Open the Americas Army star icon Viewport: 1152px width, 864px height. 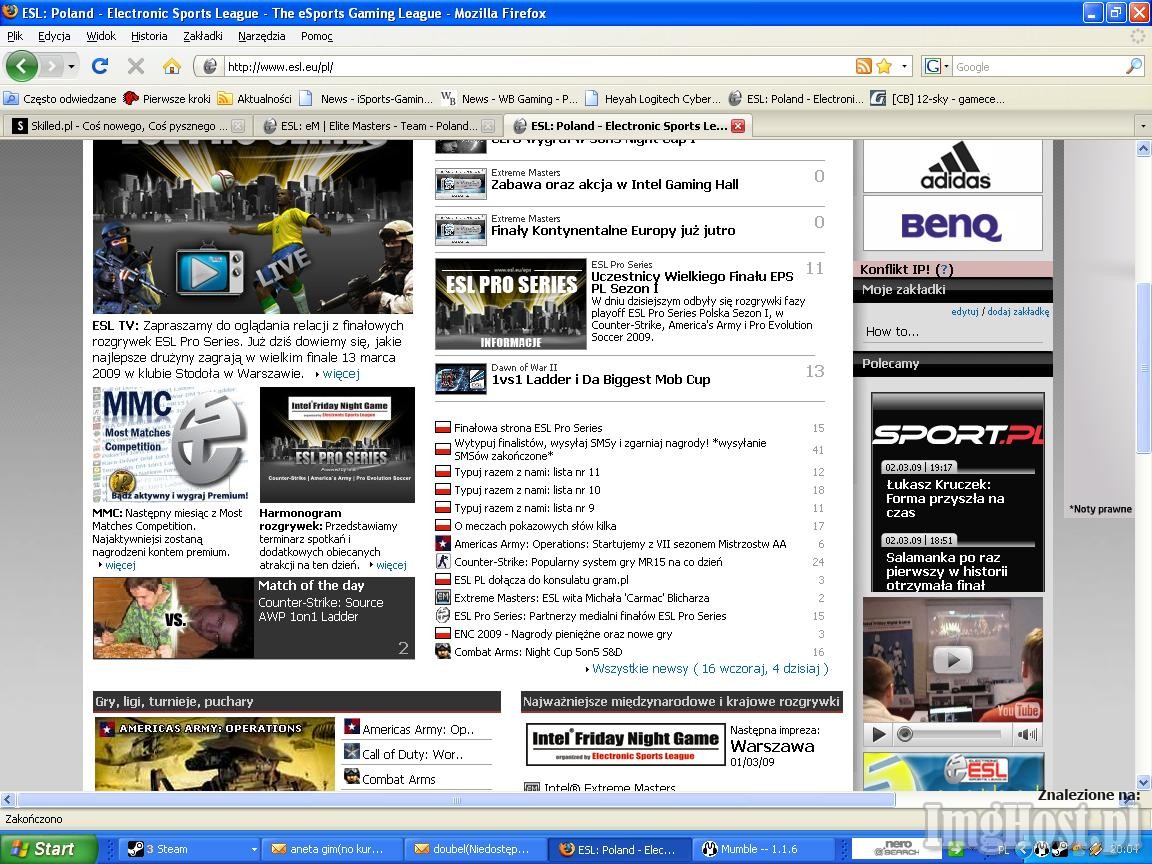[351, 727]
